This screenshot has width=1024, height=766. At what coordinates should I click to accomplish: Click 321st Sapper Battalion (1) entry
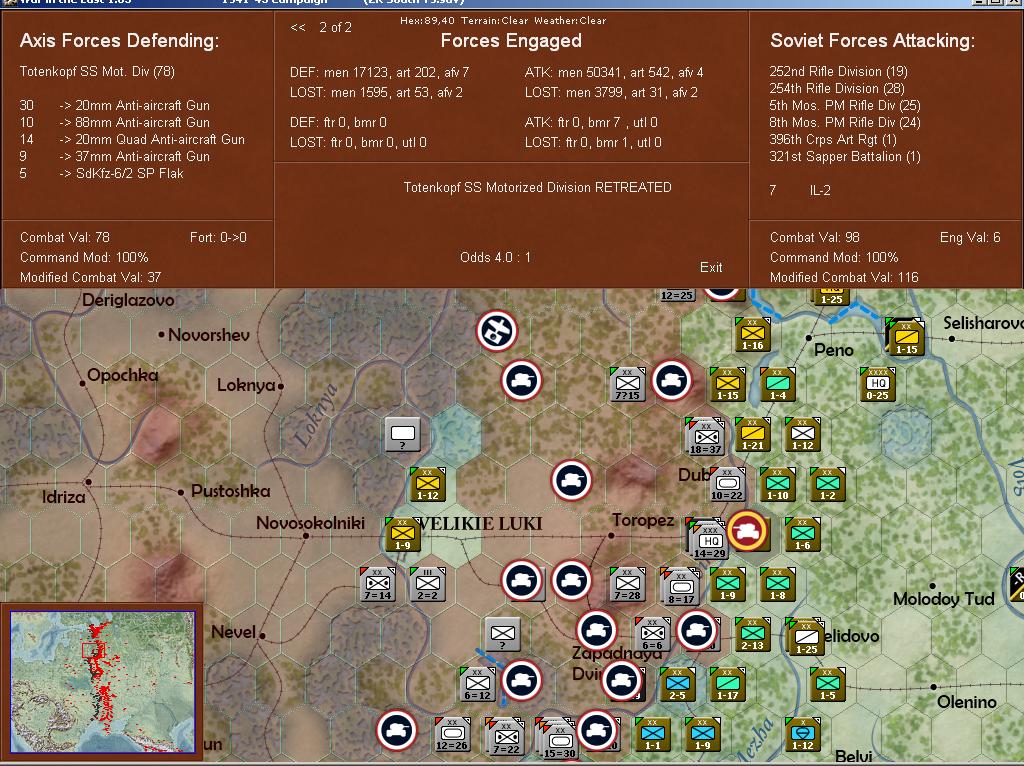844,156
